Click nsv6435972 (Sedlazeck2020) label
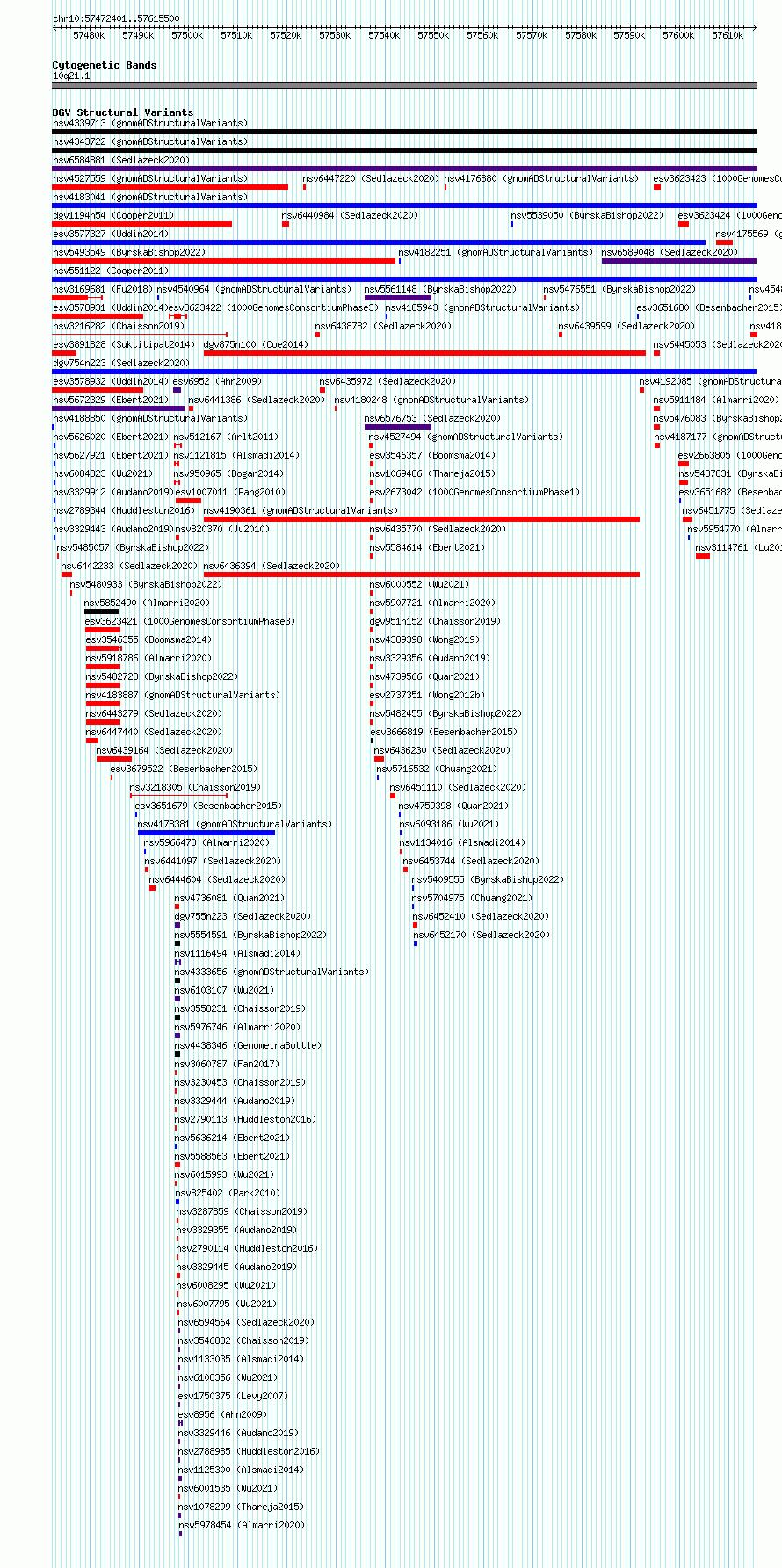The height and width of the screenshot is (1568, 782). 387,381
